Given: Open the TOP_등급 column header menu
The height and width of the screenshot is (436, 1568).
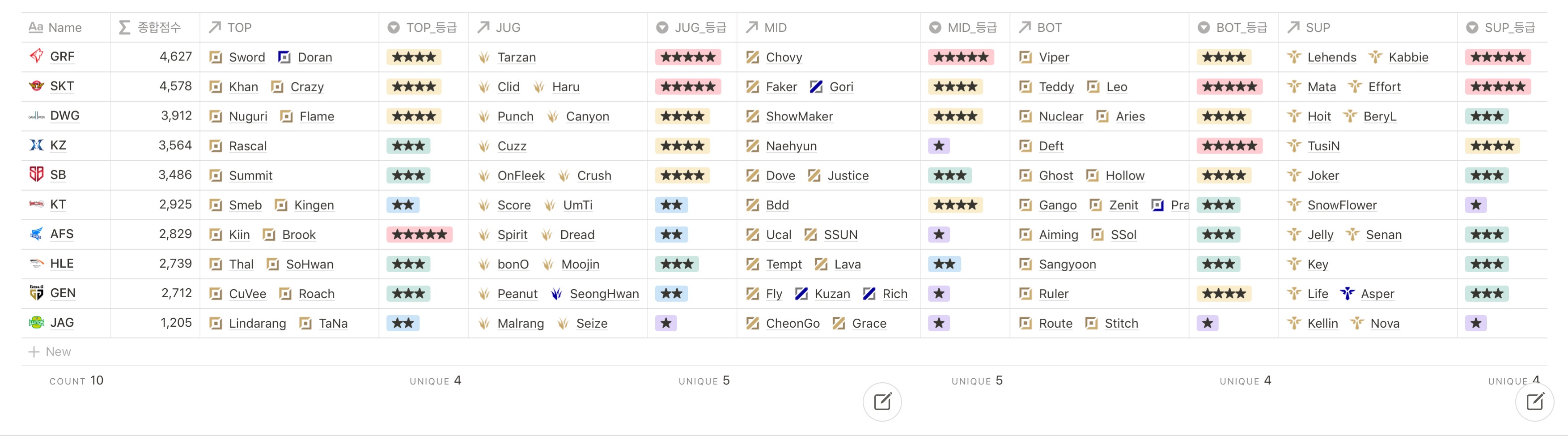Looking at the screenshot, I should click(x=424, y=27).
